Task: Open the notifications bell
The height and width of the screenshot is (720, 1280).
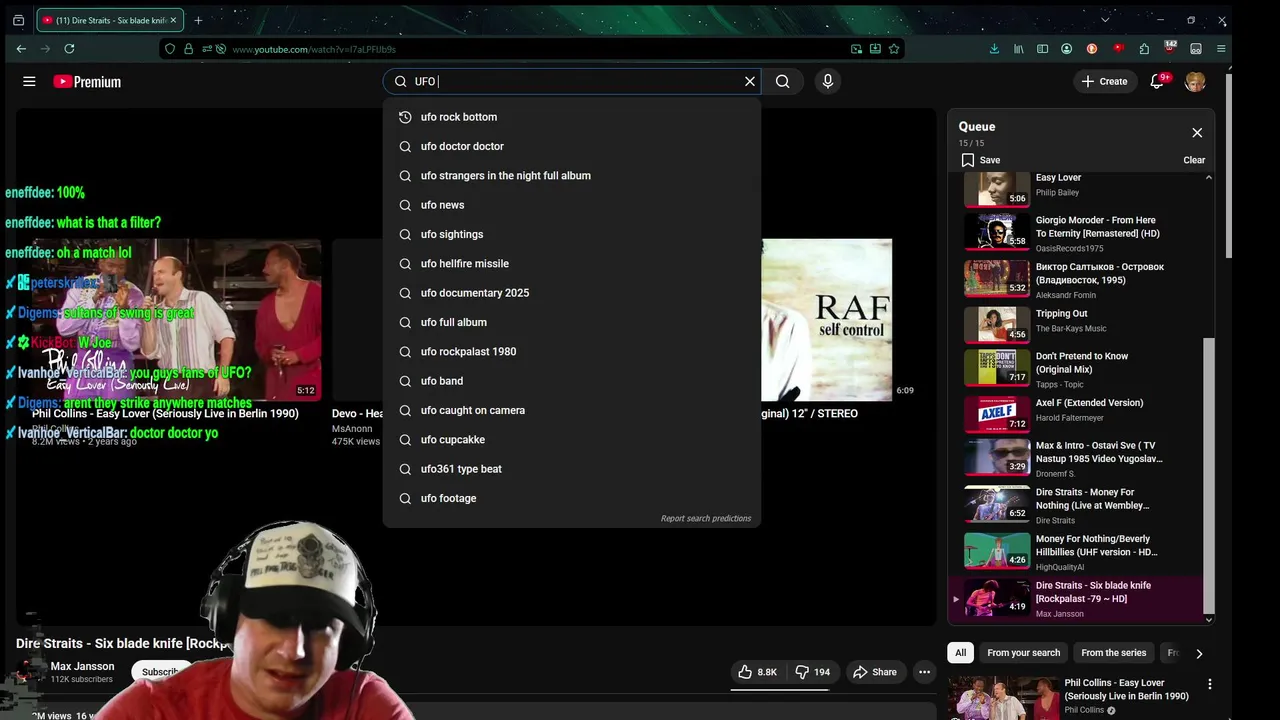Action: point(1157,82)
